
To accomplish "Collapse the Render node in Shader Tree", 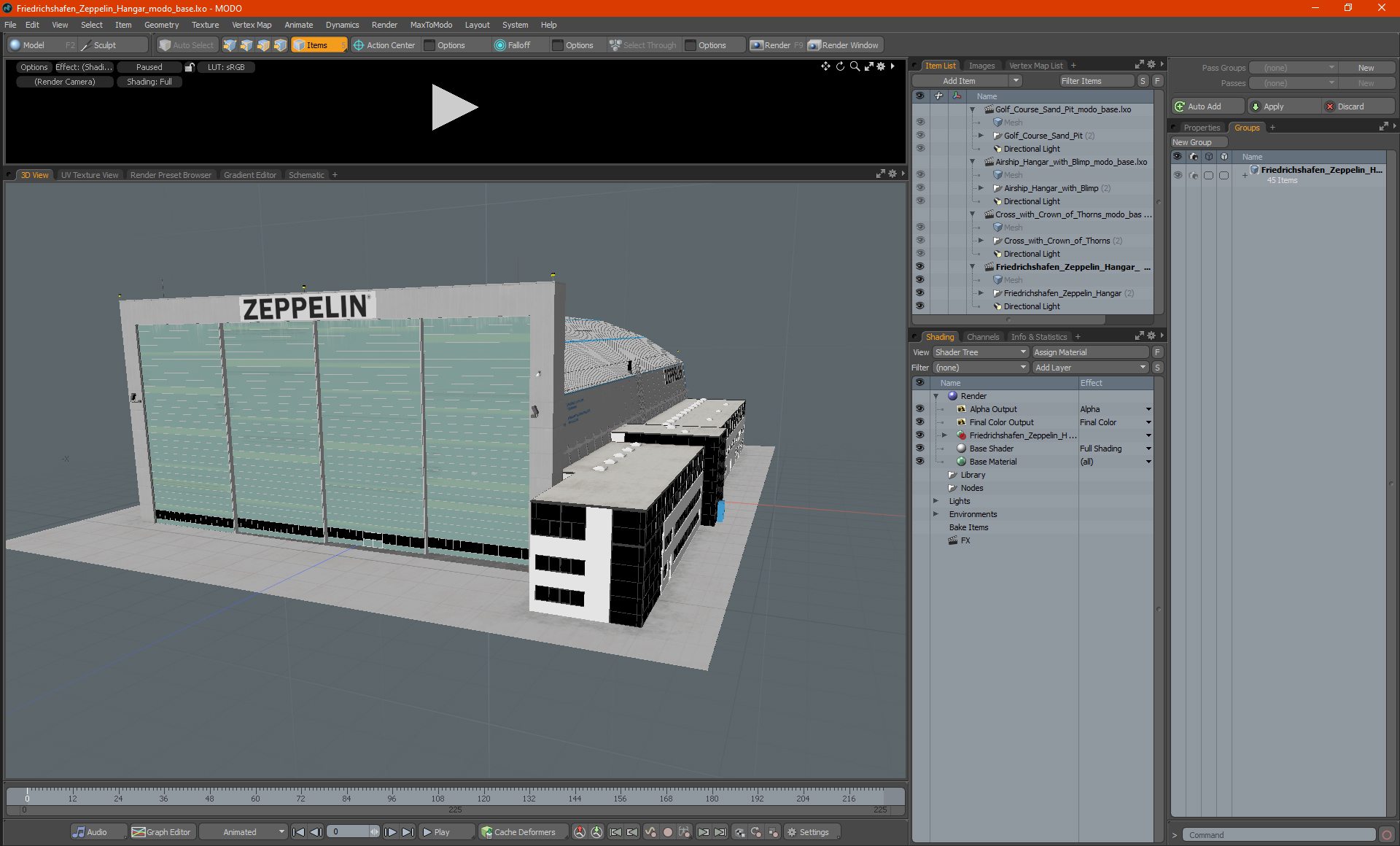I will click(x=936, y=396).
